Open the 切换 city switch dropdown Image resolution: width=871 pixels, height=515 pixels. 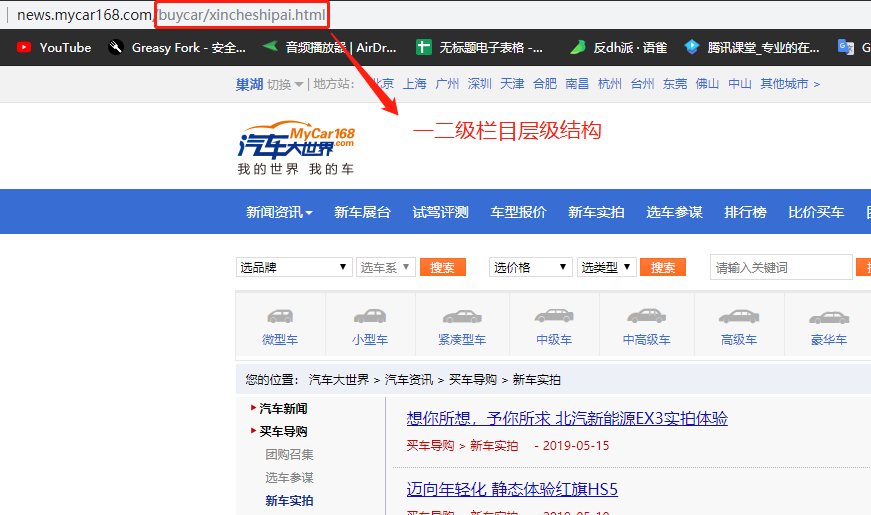[x=285, y=84]
